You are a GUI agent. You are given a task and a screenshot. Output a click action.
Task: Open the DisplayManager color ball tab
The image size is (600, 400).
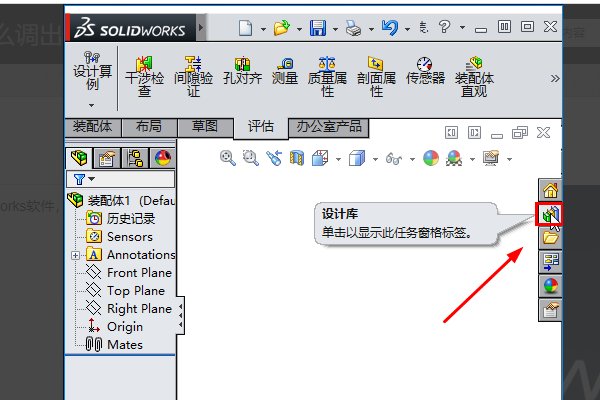tap(163, 158)
